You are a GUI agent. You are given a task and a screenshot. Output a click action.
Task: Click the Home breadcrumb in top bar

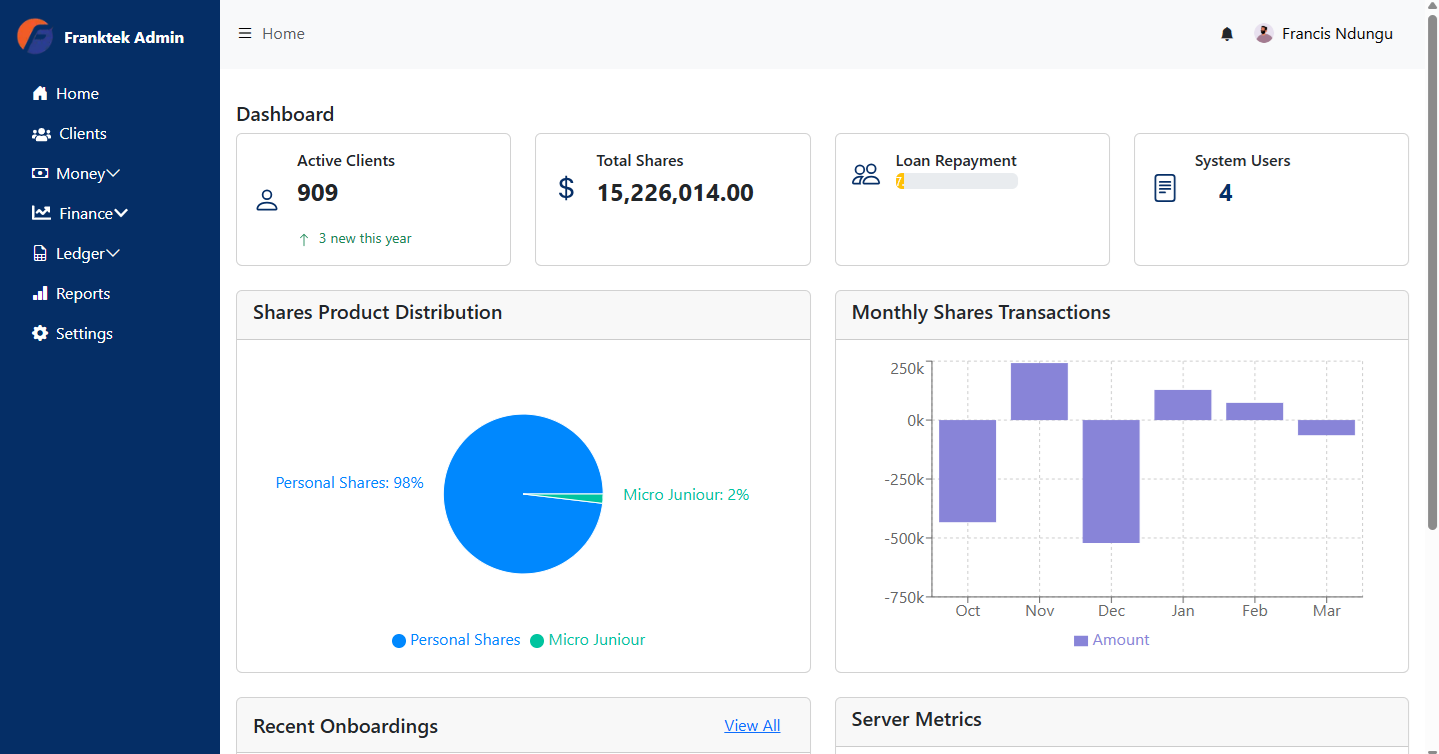[282, 33]
